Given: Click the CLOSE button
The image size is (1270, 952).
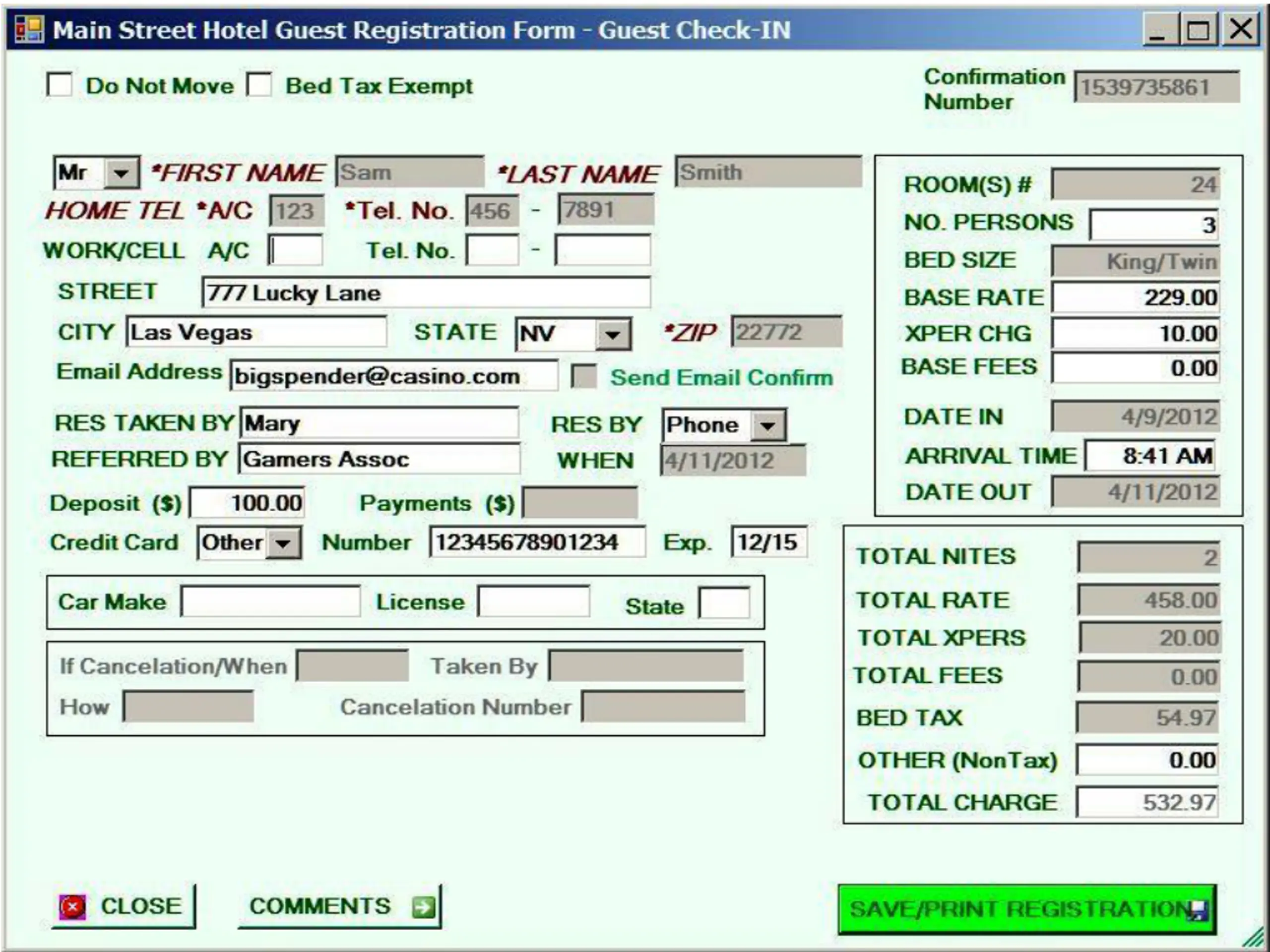Looking at the screenshot, I should pyautogui.click(x=124, y=907).
